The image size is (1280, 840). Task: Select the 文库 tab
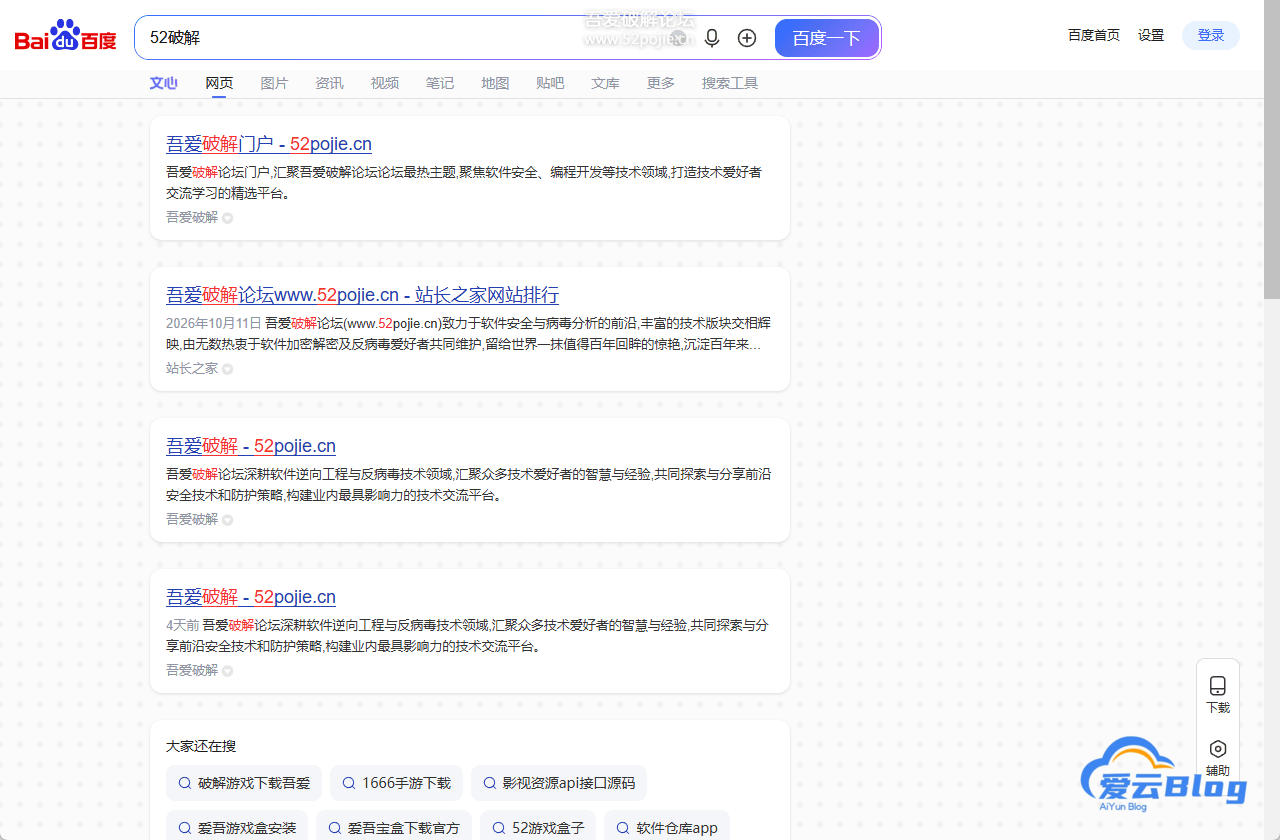pos(605,83)
